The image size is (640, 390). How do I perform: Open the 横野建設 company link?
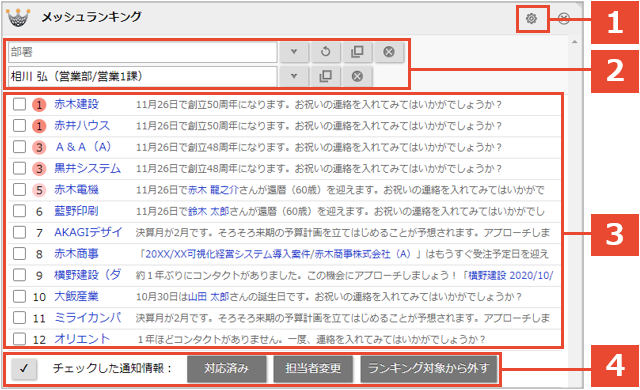tap(88, 275)
